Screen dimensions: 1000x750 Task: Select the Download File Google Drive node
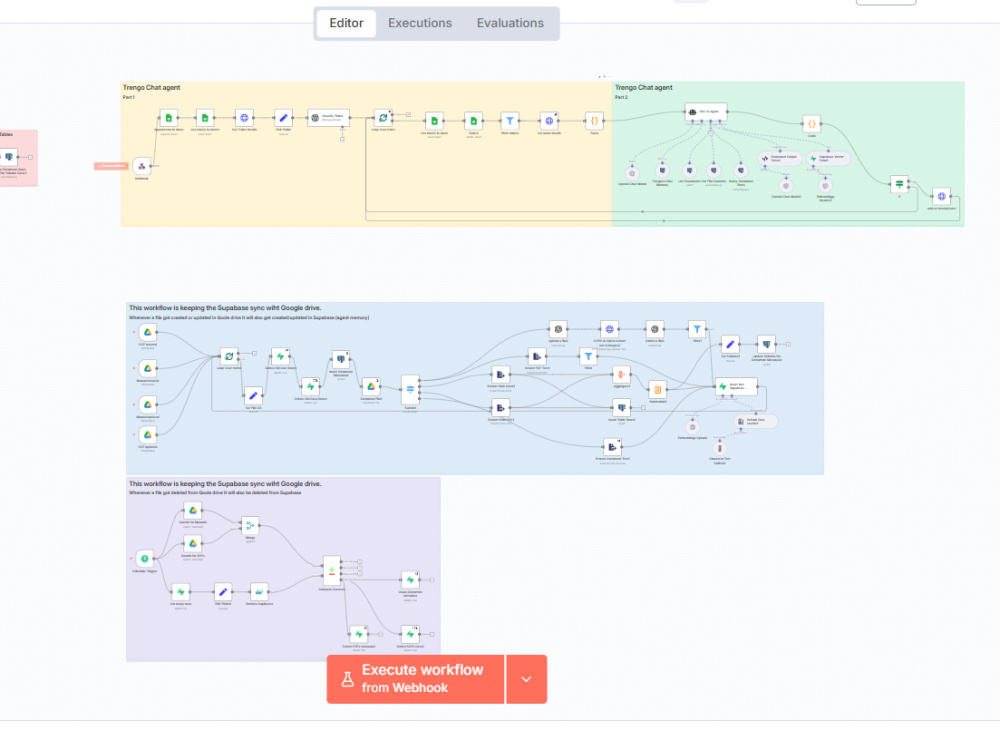371,387
